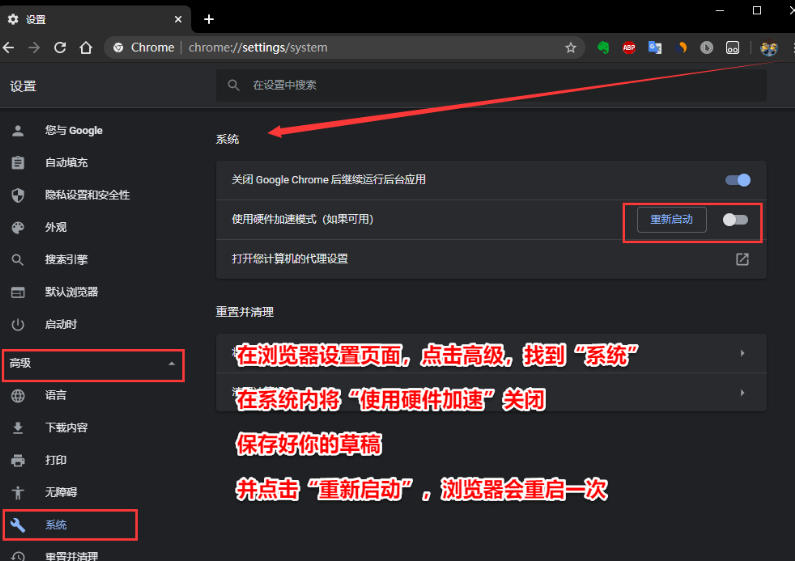Click the 重新启动 relaunch button
The image size is (795, 561).
pos(671,219)
